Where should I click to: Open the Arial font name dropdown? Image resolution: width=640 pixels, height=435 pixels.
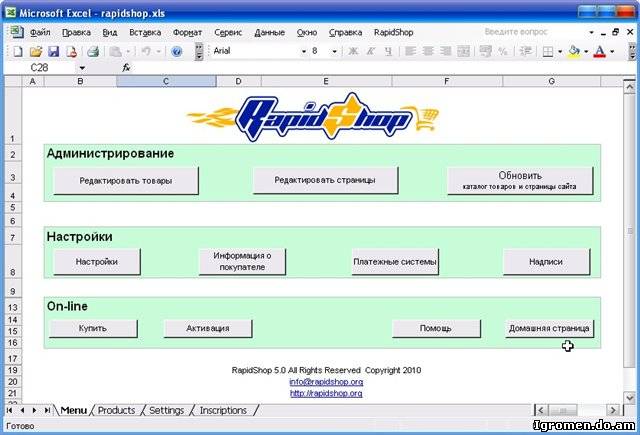(304, 51)
